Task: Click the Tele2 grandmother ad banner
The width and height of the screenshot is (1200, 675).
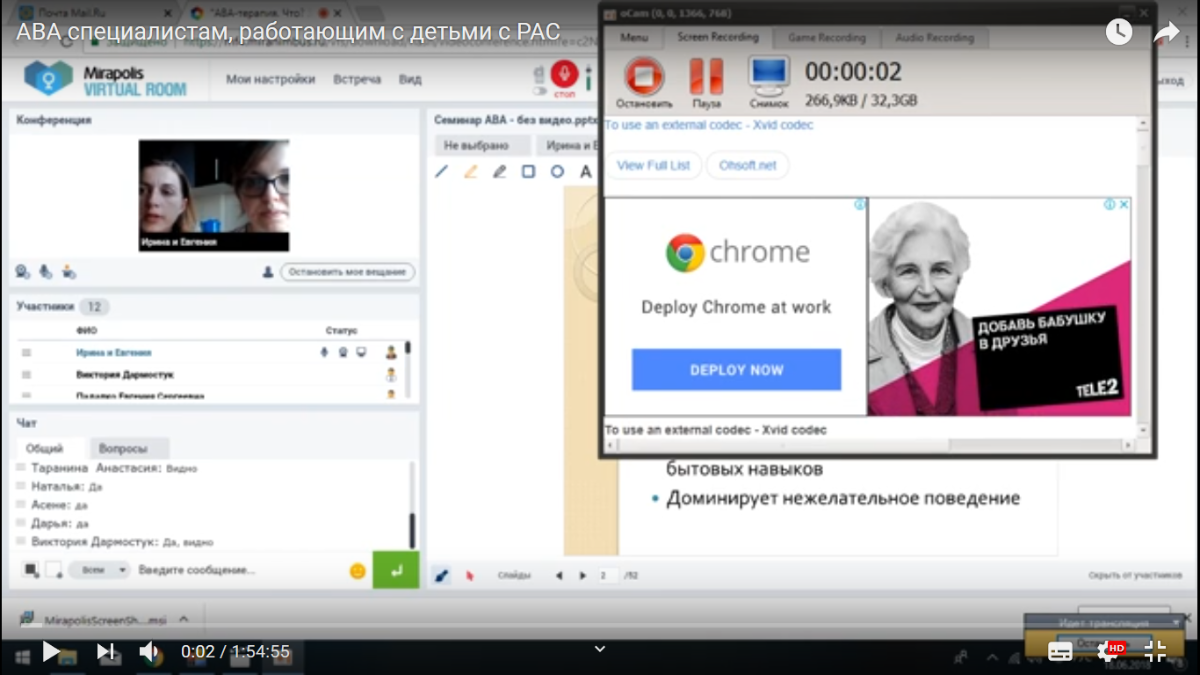Action: pyautogui.click(x=999, y=306)
